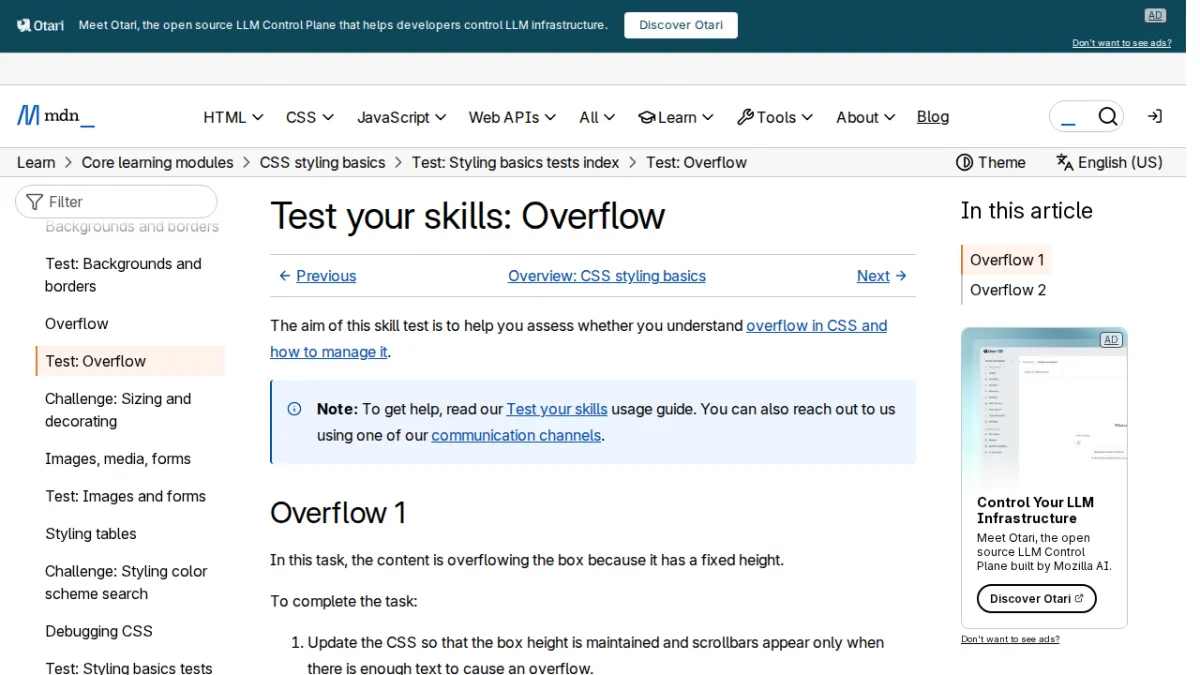The image size is (1200, 675).
Task: Click CSS styling basics in the breadcrumb
Action: coord(323,162)
